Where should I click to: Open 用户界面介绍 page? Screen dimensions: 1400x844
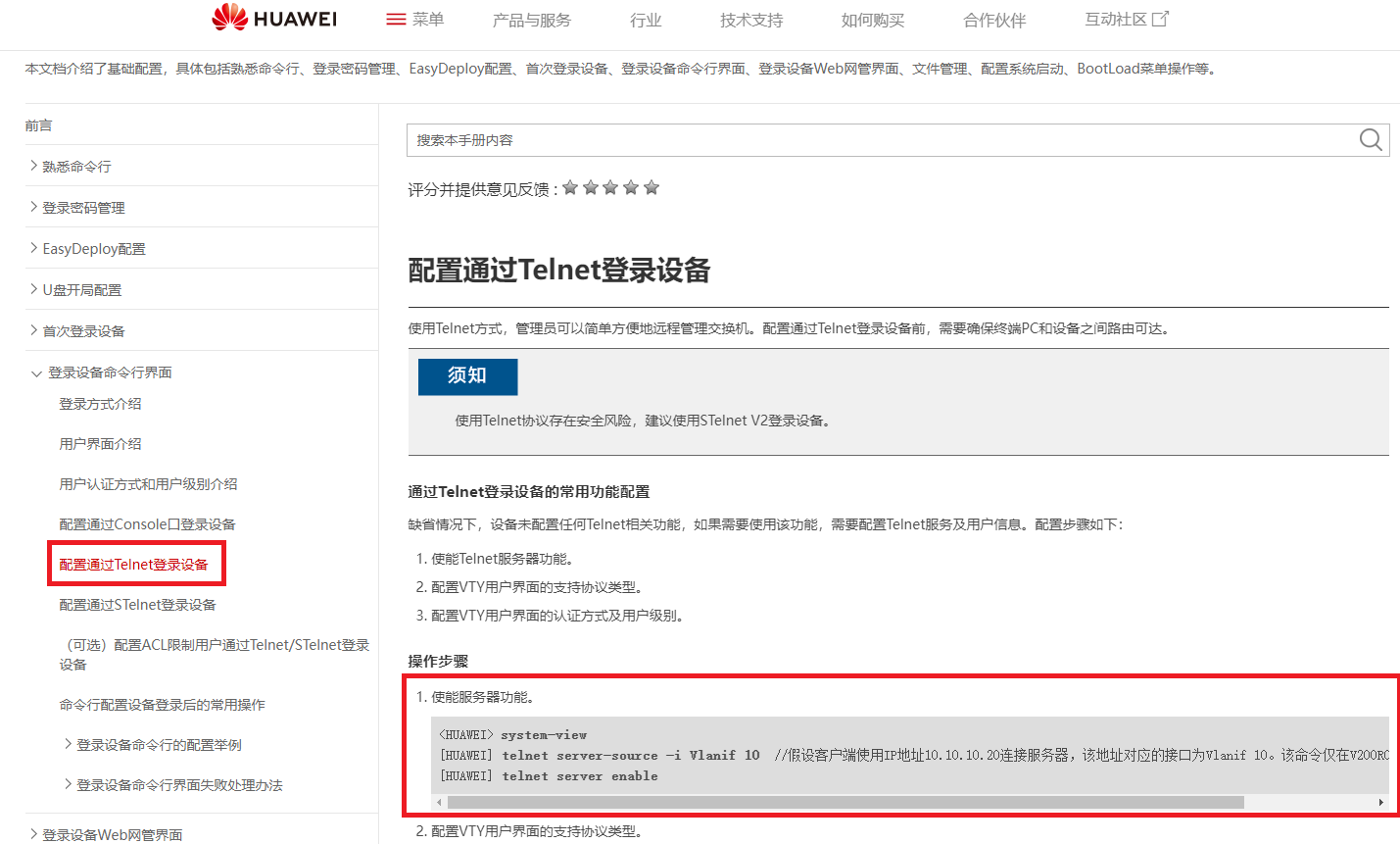pyautogui.click(x=100, y=444)
